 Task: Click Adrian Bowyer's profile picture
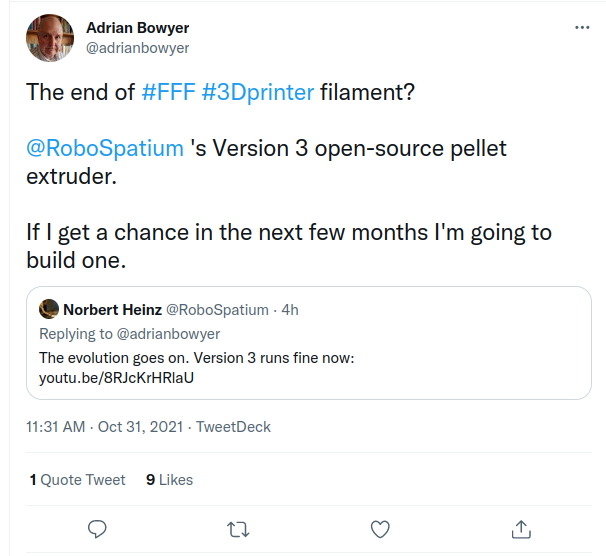50,38
